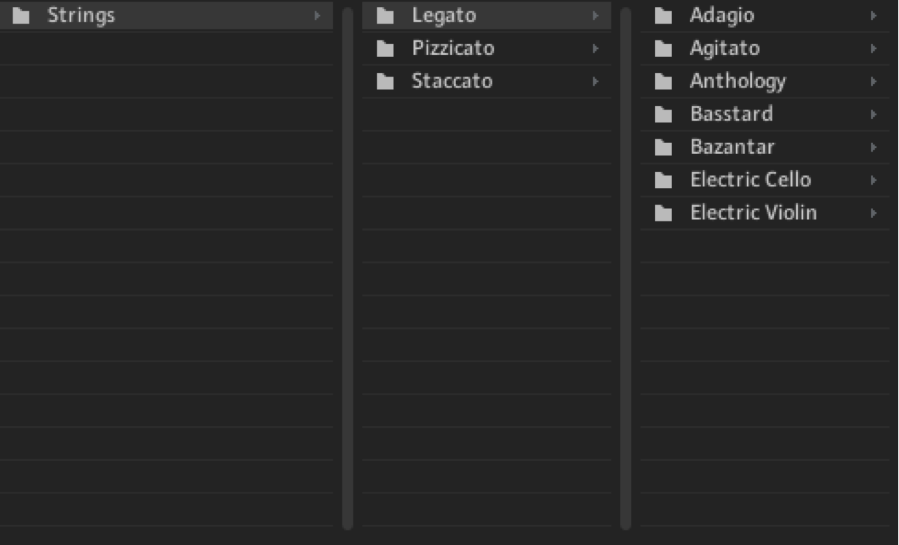Click the Adagio folder icon
899x545 pixels.
click(663, 15)
